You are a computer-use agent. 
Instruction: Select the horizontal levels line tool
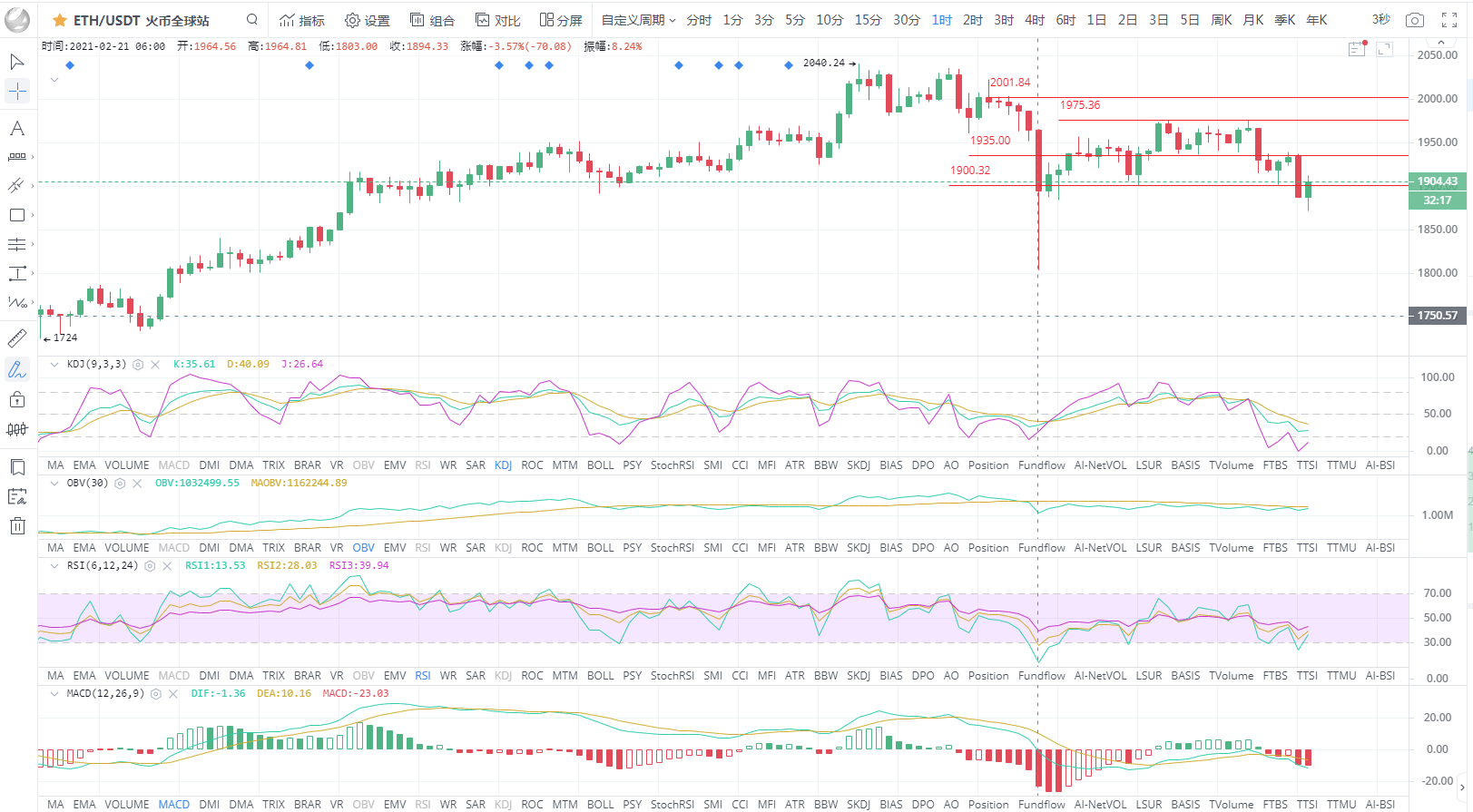coord(17,244)
